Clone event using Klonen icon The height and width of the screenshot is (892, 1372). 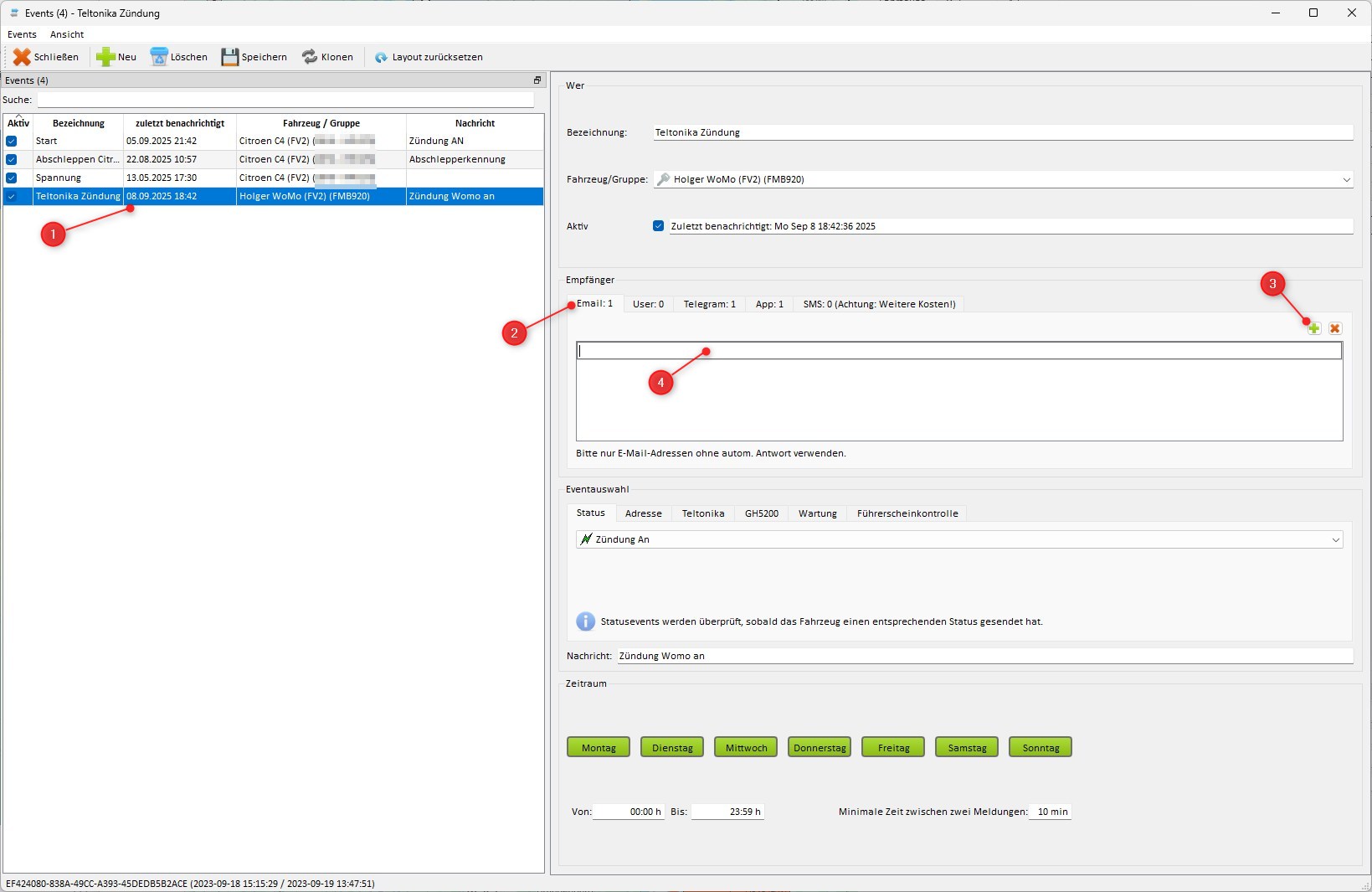[310, 57]
